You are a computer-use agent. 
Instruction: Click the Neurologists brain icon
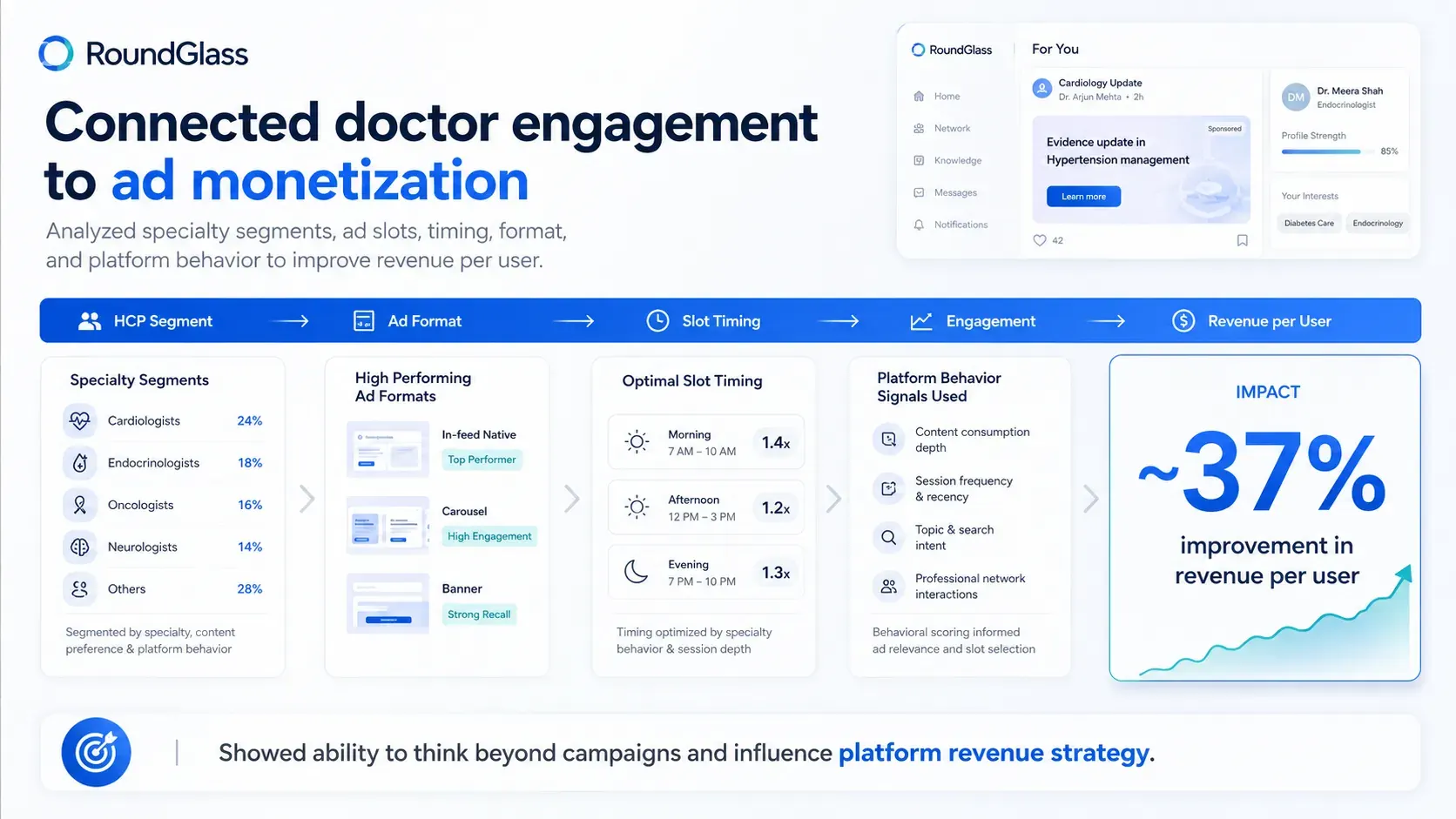click(80, 547)
